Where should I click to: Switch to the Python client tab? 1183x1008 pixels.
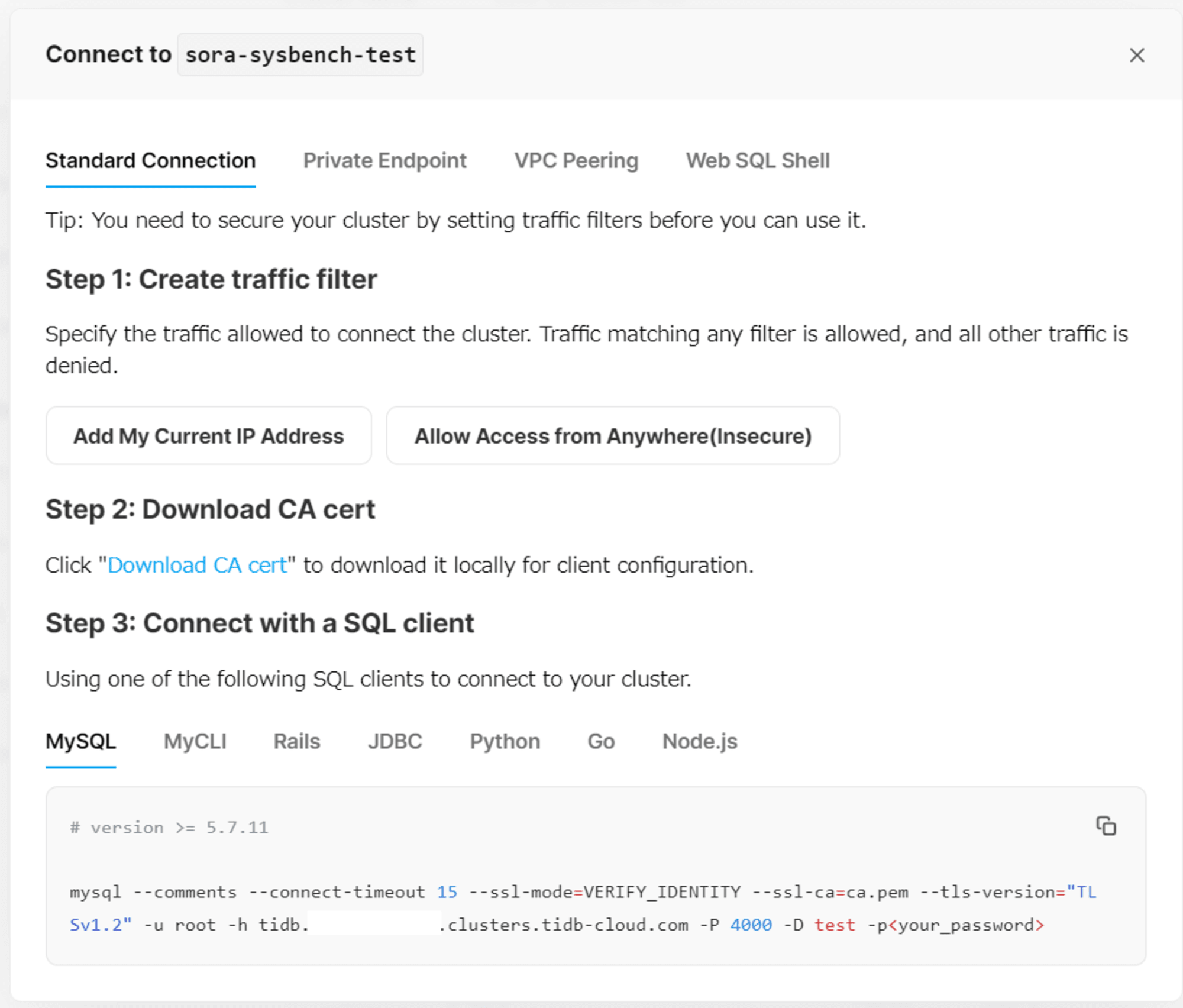click(505, 742)
